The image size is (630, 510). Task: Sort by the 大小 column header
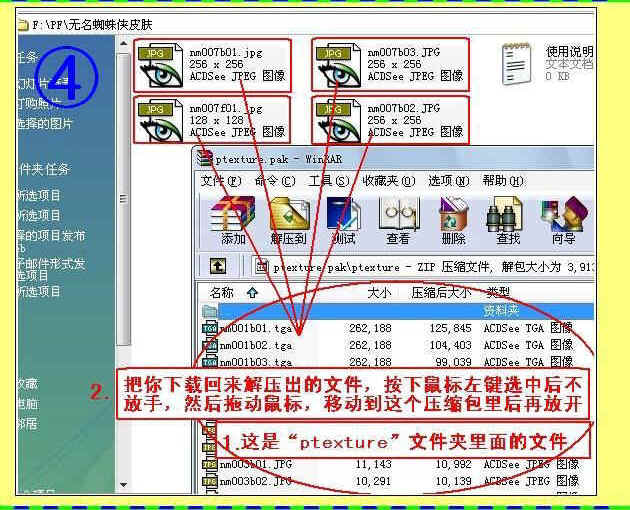(x=379, y=293)
